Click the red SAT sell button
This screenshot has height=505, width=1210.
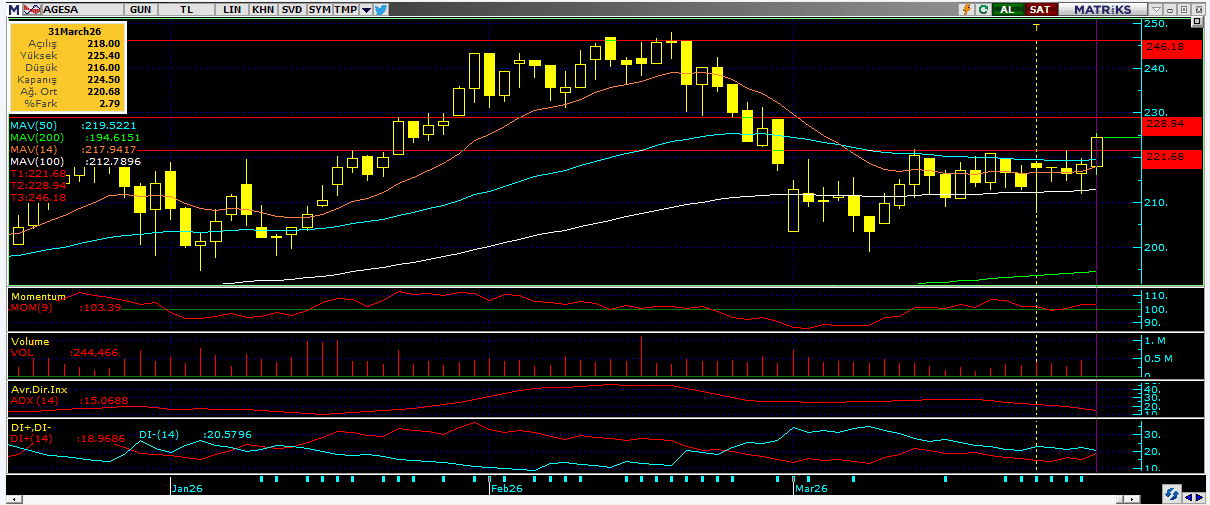(1040, 9)
